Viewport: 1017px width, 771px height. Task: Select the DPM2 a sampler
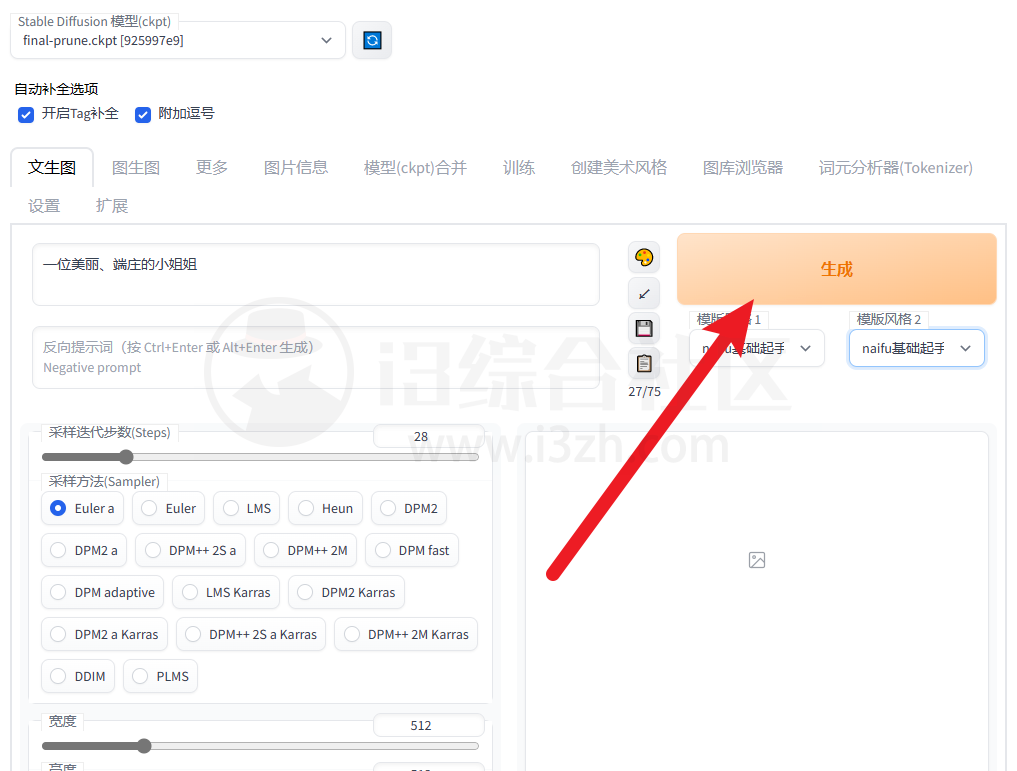point(84,551)
